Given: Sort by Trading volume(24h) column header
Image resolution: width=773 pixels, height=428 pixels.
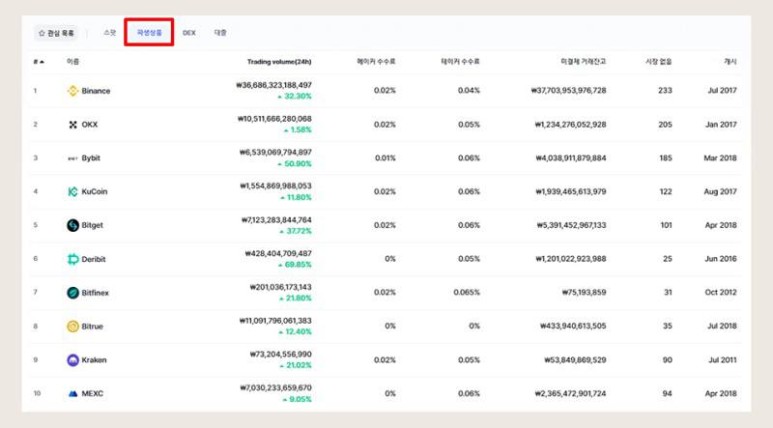Looking at the screenshot, I should click(x=279, y=62).
